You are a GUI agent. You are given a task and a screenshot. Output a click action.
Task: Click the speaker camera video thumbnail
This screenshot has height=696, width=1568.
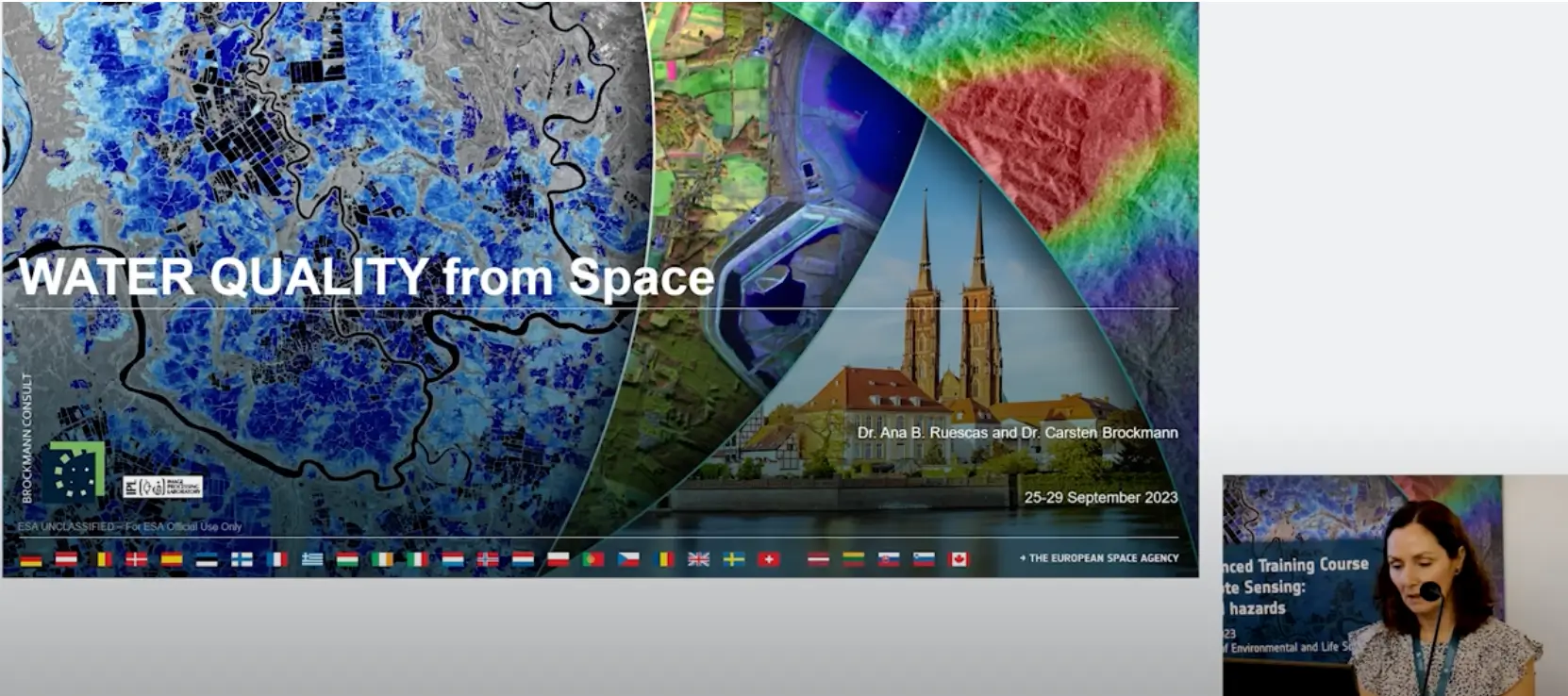click(x=1394, y=585)
